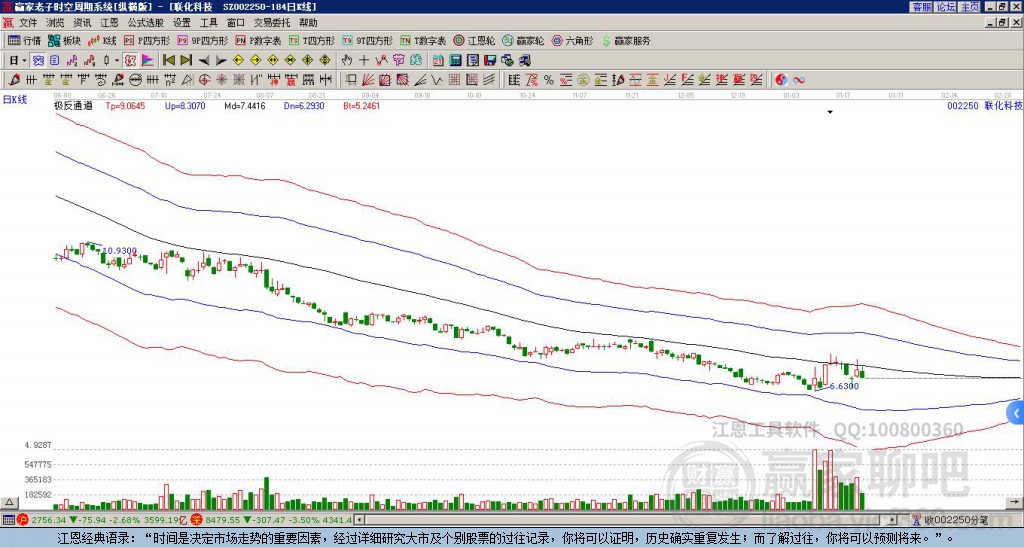Viewport: 1024px width, 548px height.
Task: Click the 客服 button in title bar
Action: pyautogui.click(x=921, y=7)
